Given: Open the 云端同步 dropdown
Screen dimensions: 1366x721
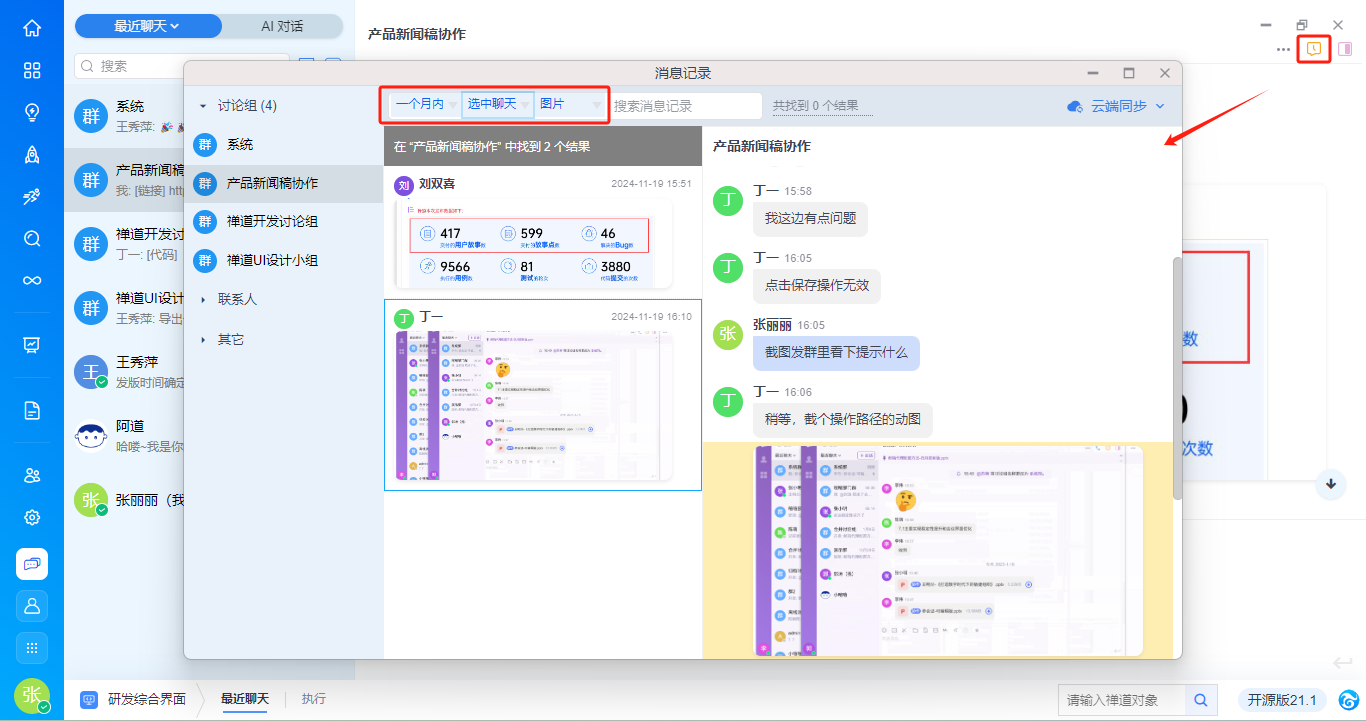Looking at the screenshot, I should click(1117, 106).
